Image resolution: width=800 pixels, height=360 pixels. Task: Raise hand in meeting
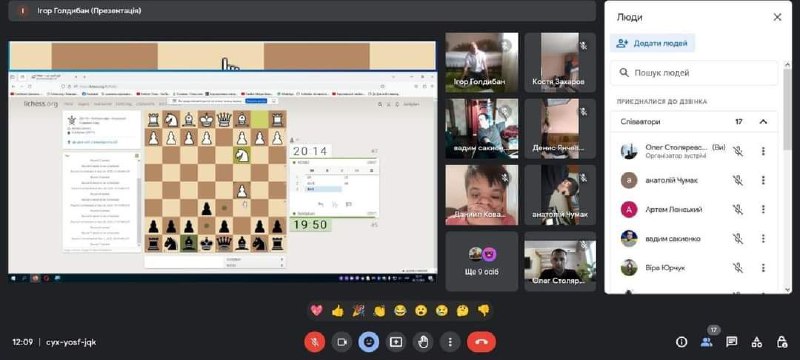click(423, 342)
